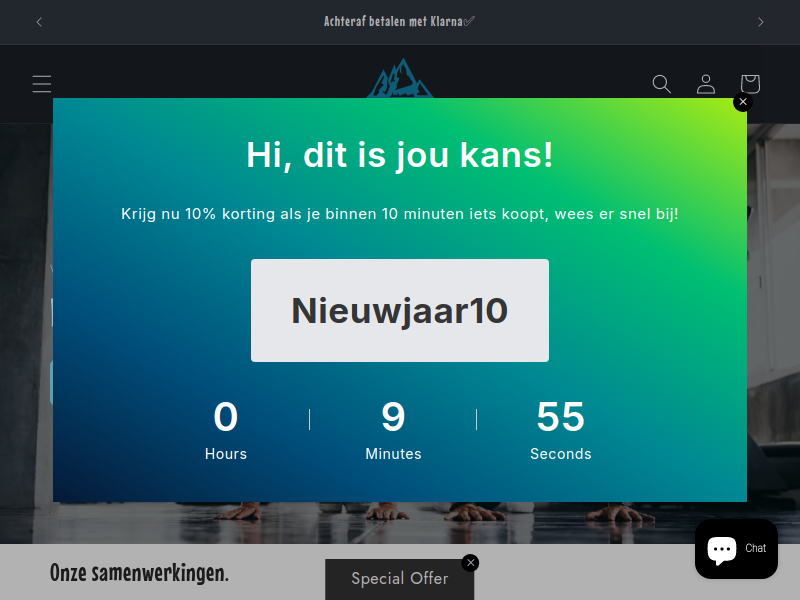Image resolution: width=800 pixels, height=600 pixels.
Task: Click the 10% korting description text
Action: pyautogui.click(x=399, y=214)
